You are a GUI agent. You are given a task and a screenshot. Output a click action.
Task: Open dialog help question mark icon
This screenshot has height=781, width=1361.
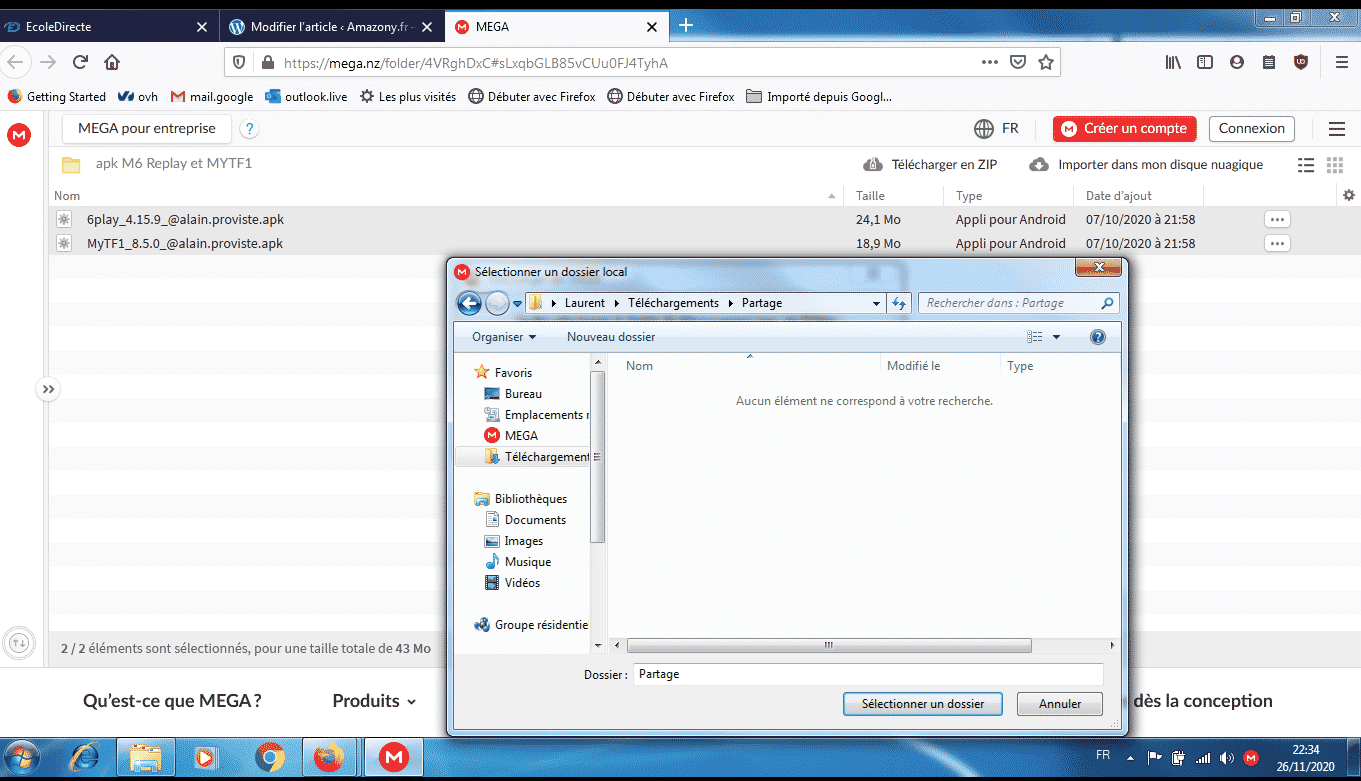[x=1097, y=338]
